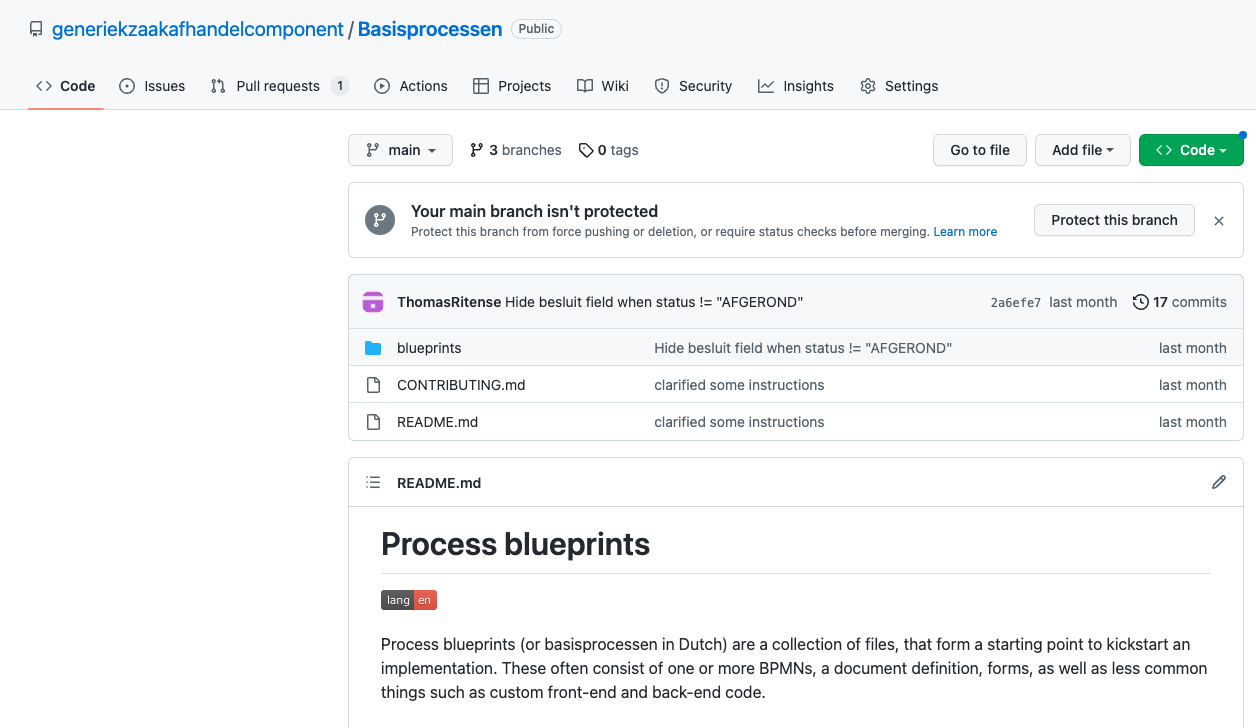Dismiss the branch protection banner
The height and width of the screenshot is (728, 1256).
pos(1218,221)
